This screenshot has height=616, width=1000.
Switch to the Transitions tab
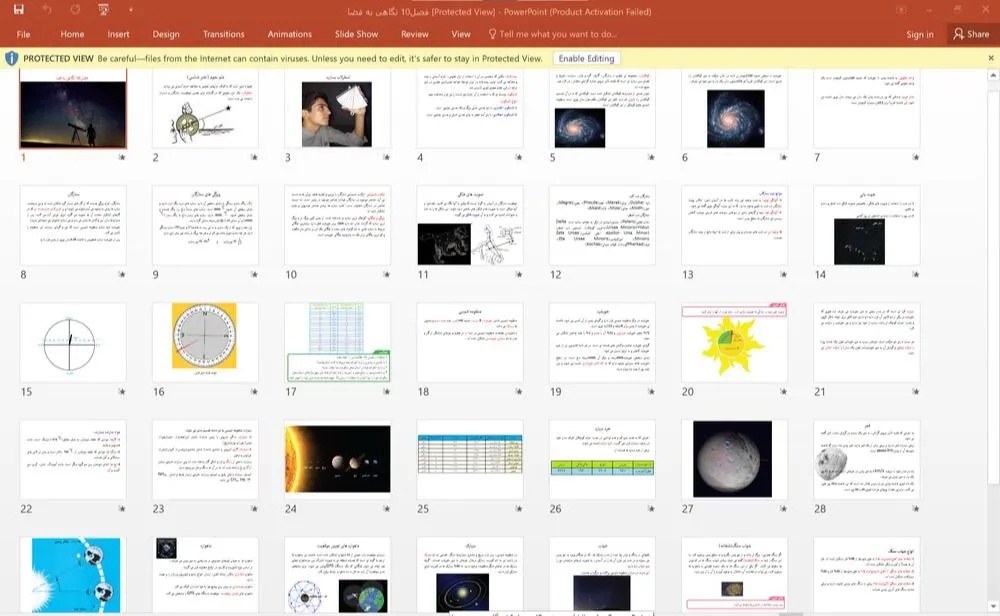pyautogui.click(x=223, y=34)
